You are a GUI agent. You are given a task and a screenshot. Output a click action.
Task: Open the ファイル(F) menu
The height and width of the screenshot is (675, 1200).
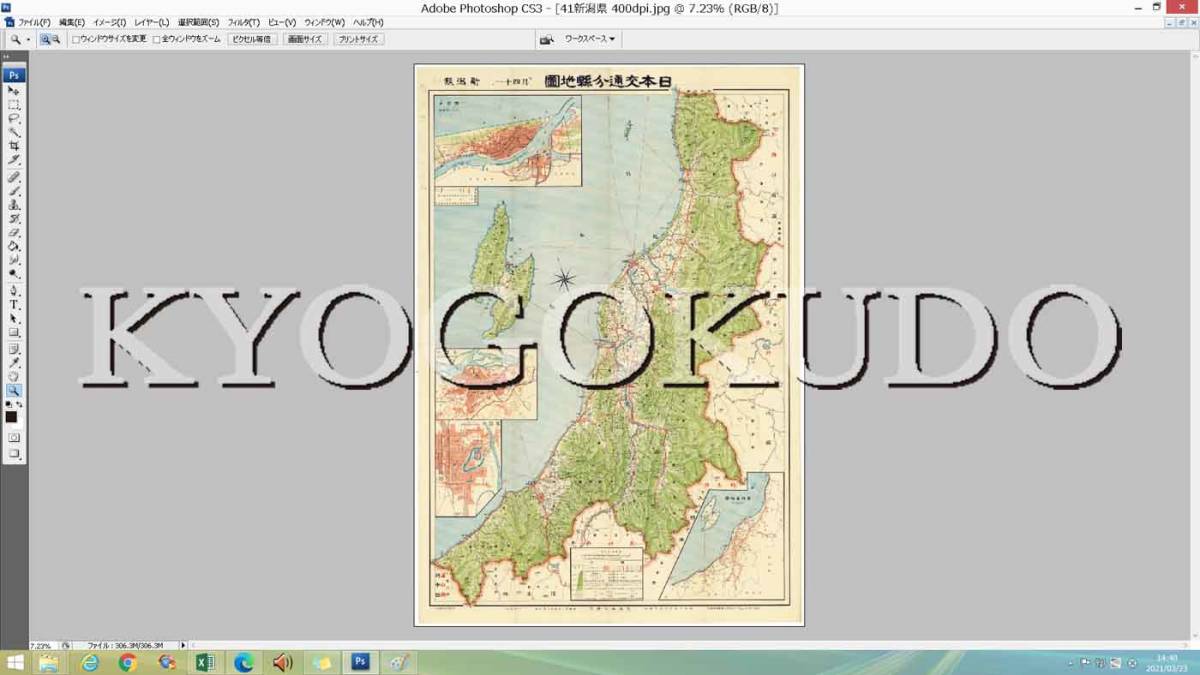pyautogui.click(x=34, y=22)
